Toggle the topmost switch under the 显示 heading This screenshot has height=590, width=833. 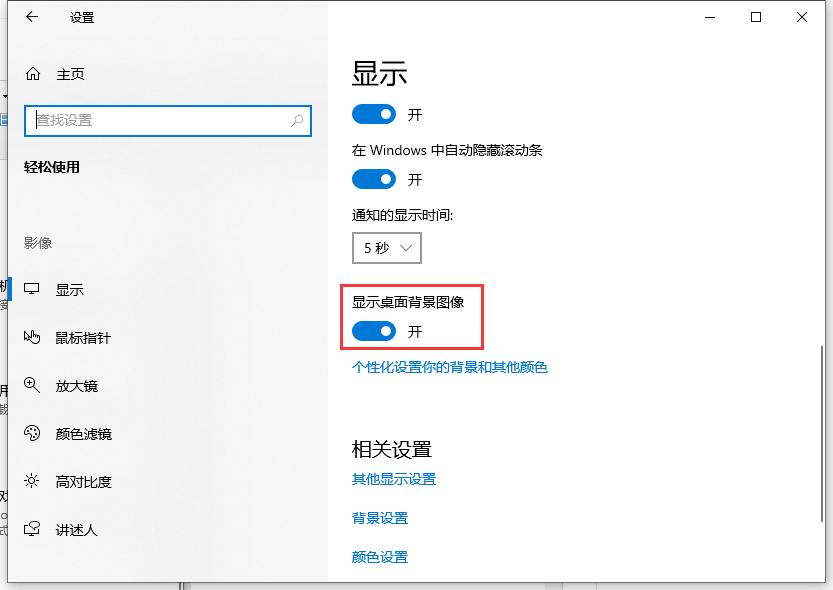[374, 114]
